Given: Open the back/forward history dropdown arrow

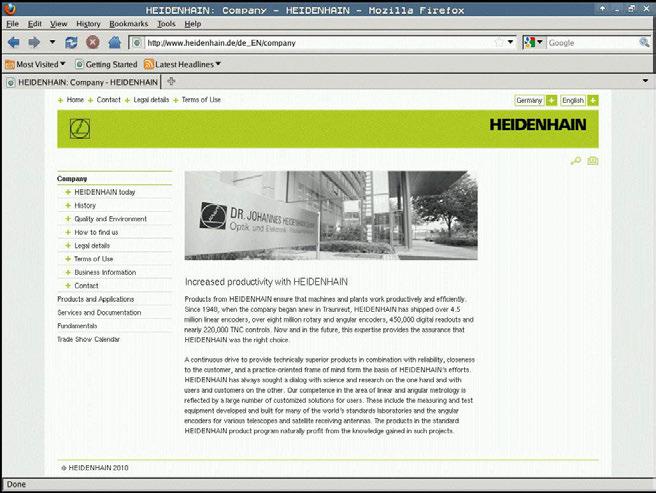Looking at the screenshot, I should (52, 42).
